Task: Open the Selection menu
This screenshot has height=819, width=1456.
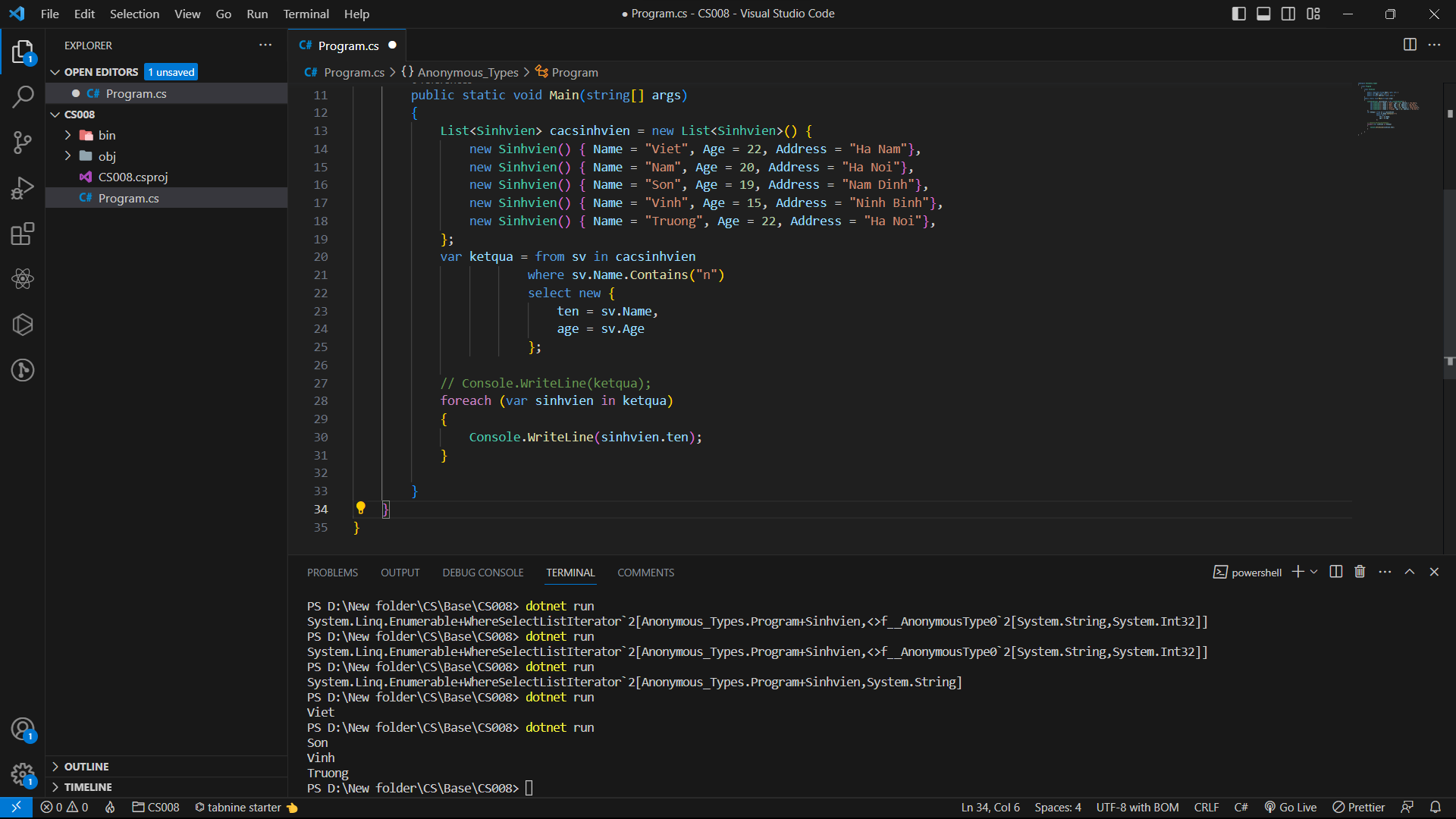Action: click(134, 14)
